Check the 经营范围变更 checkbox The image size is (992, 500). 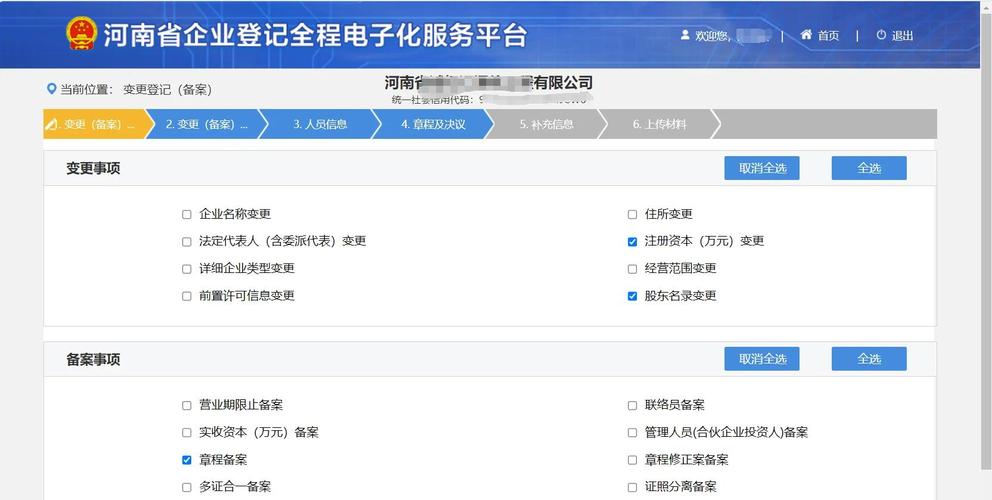632,269
